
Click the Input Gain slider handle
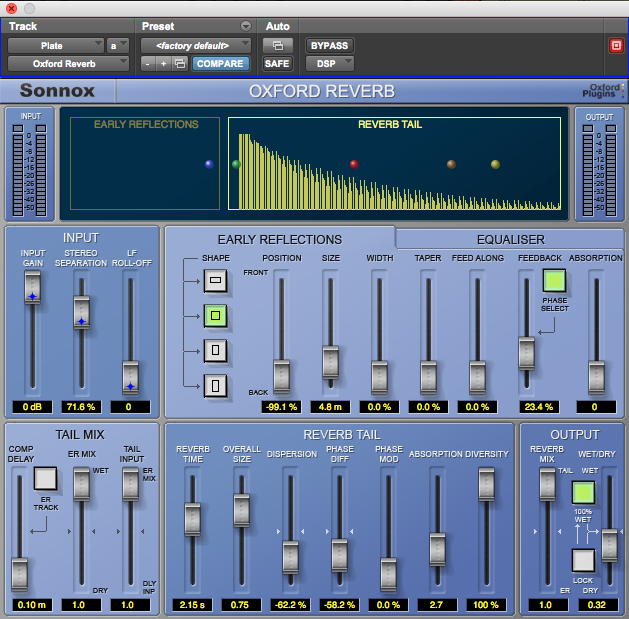[x=32, y=288]
